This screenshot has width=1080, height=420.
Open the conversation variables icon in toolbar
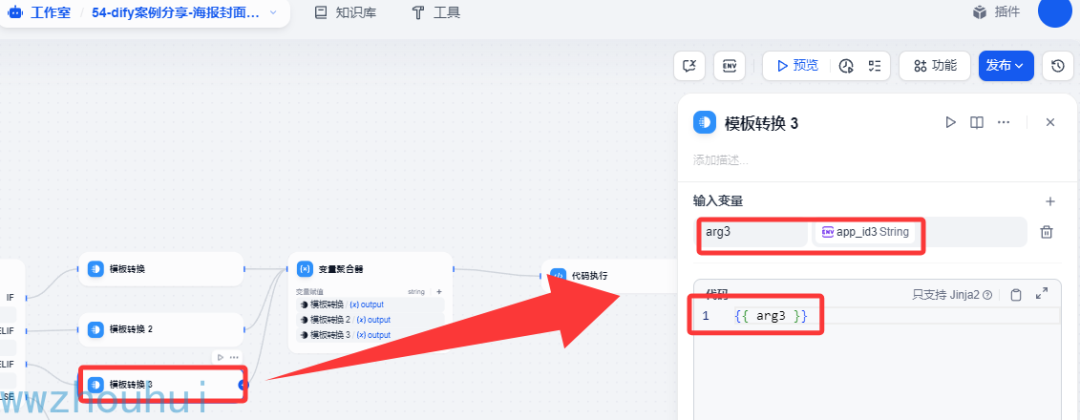pyautogui.click(x=689, y=66)
